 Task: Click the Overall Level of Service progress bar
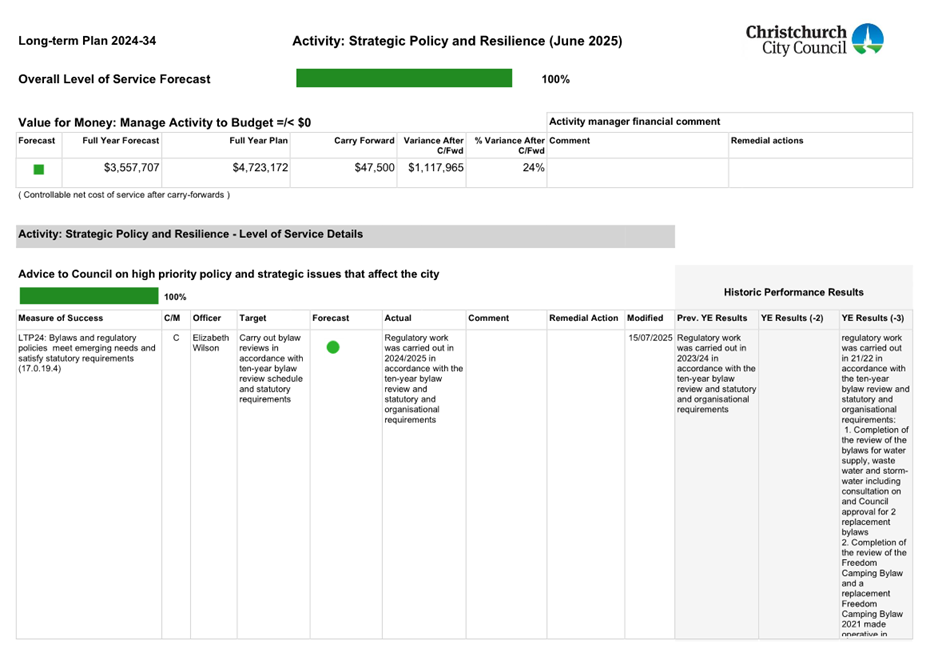404,77
